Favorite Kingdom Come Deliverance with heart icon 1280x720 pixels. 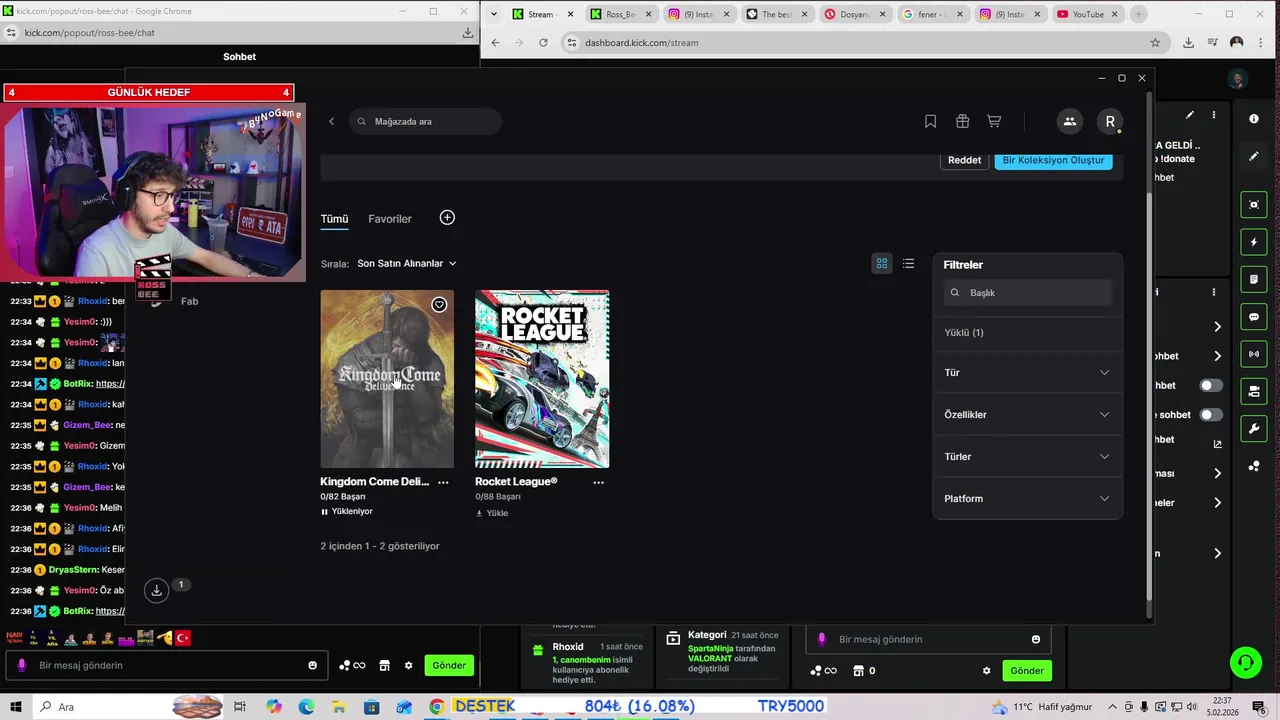439,304
